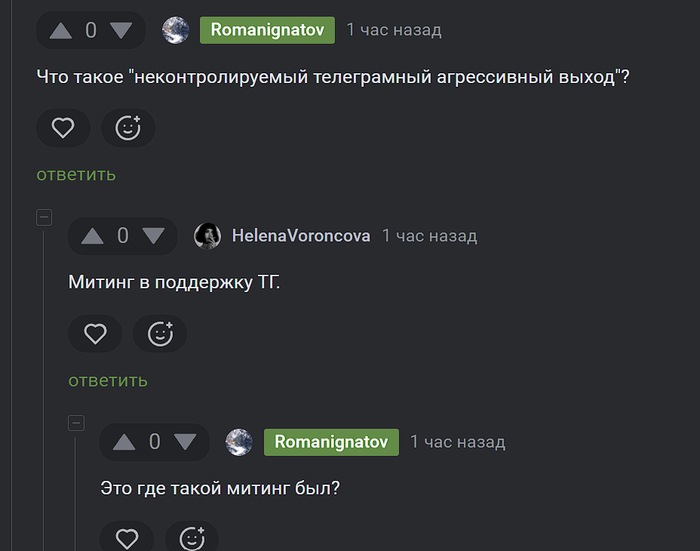
Task: Click the "1 час назад" timestamp on first comment
Action: point(394,30)
